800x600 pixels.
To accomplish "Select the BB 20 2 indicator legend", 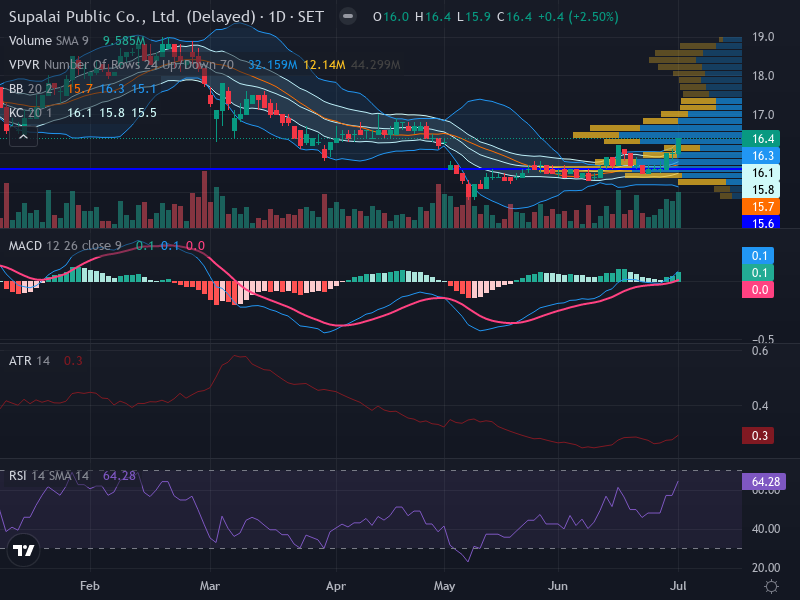I will coord(31,89).
